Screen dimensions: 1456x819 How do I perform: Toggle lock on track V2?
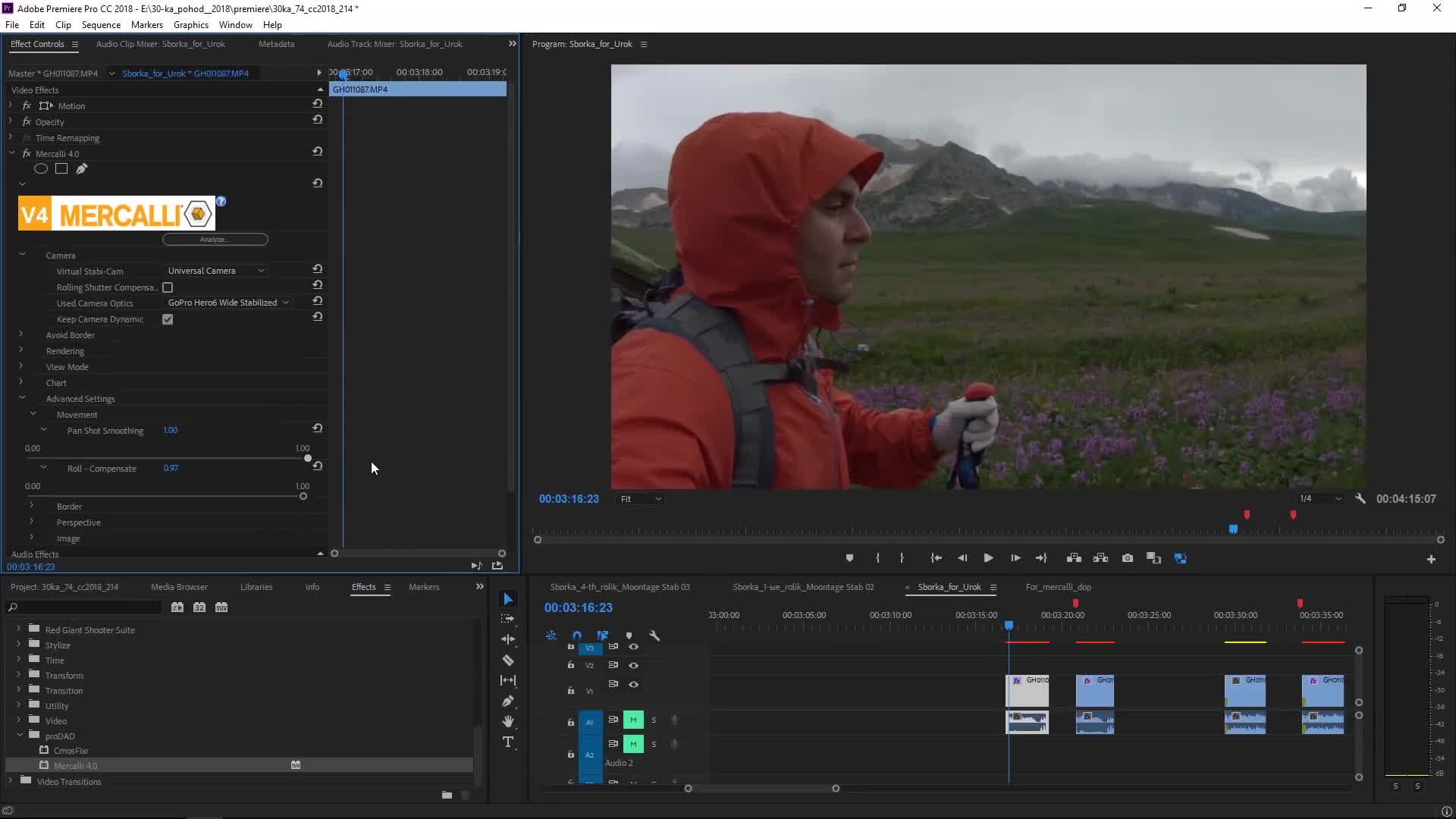[571, 665]
